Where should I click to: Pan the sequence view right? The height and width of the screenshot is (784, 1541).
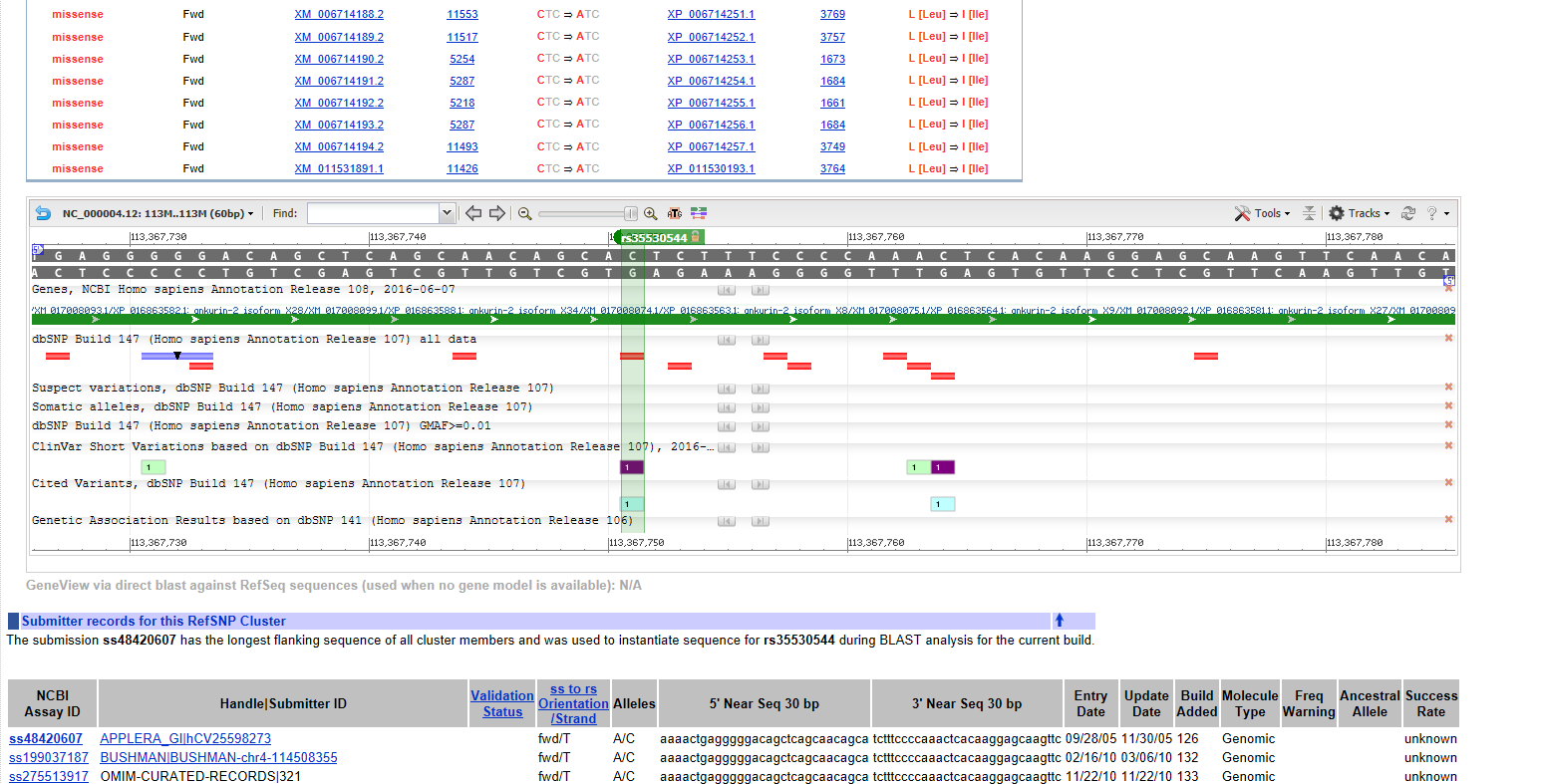pos(496,213)
